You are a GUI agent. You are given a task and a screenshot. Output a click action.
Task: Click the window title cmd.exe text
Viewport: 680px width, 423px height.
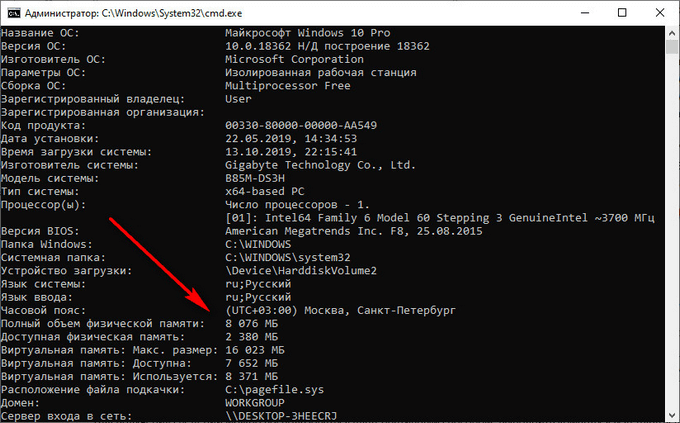[133, 13]
